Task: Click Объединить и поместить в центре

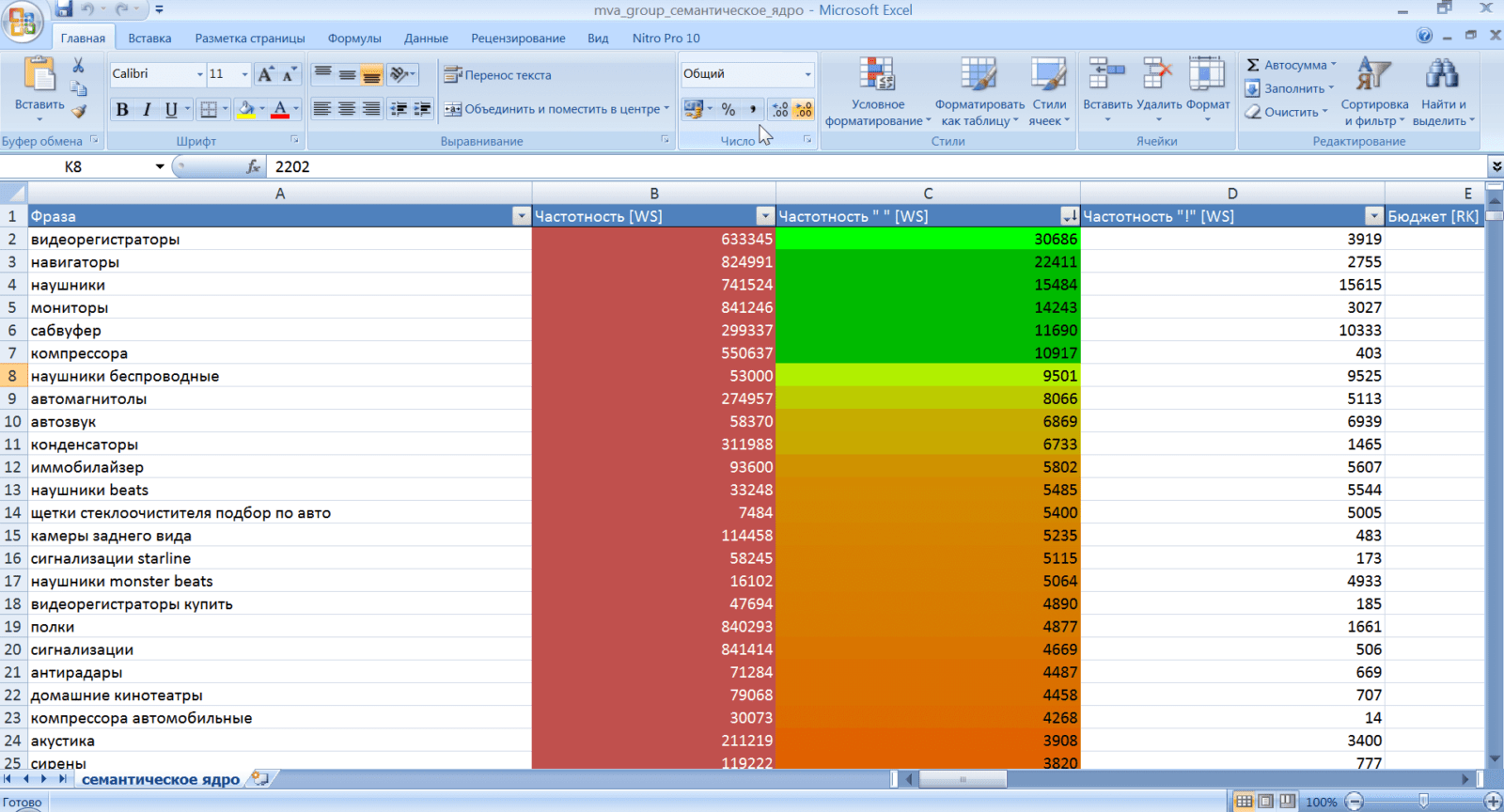Action: click(x=555, y=109)
